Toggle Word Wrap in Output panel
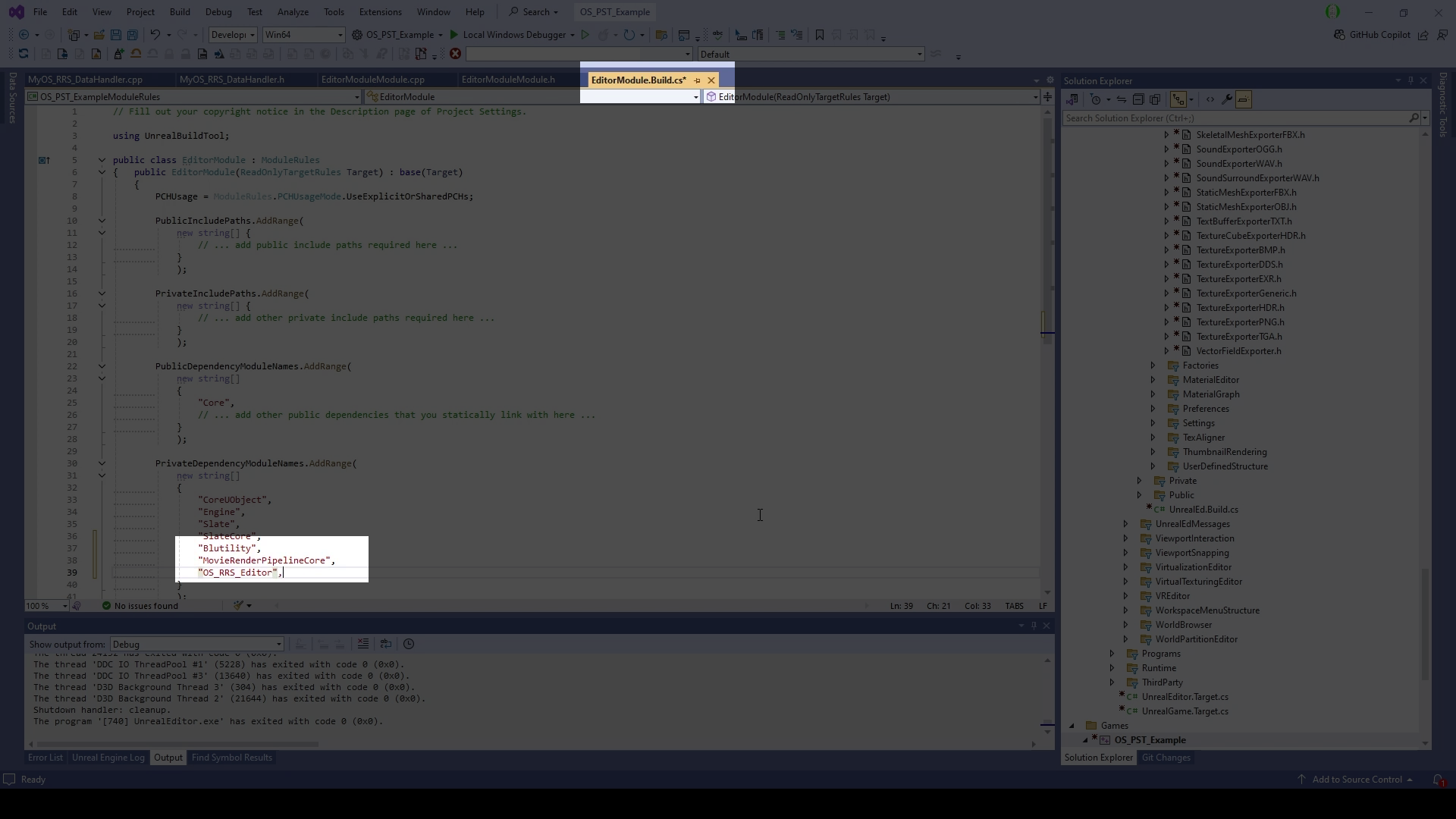The width and height of the screenshot is (1456, 819). (x=386, y=644)
